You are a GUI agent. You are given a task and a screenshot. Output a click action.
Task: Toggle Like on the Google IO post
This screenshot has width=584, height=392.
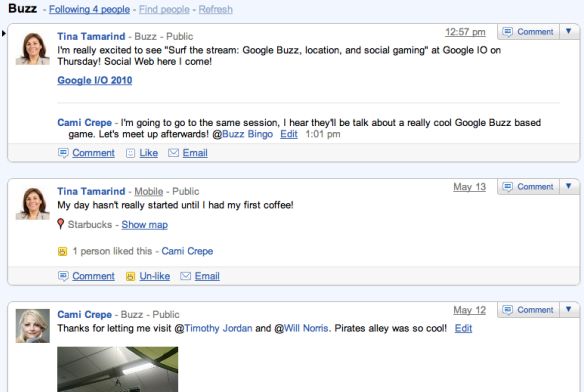149,153
